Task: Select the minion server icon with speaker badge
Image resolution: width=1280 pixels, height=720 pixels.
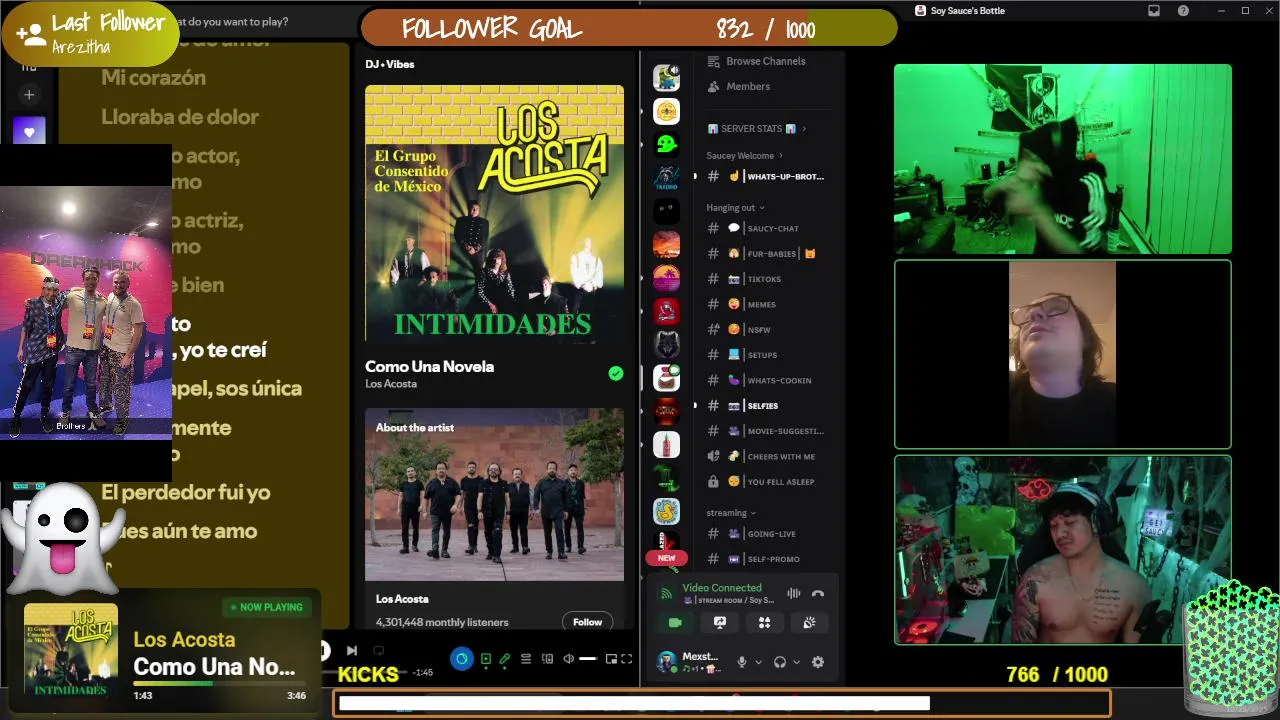Action: pos(667,77)
